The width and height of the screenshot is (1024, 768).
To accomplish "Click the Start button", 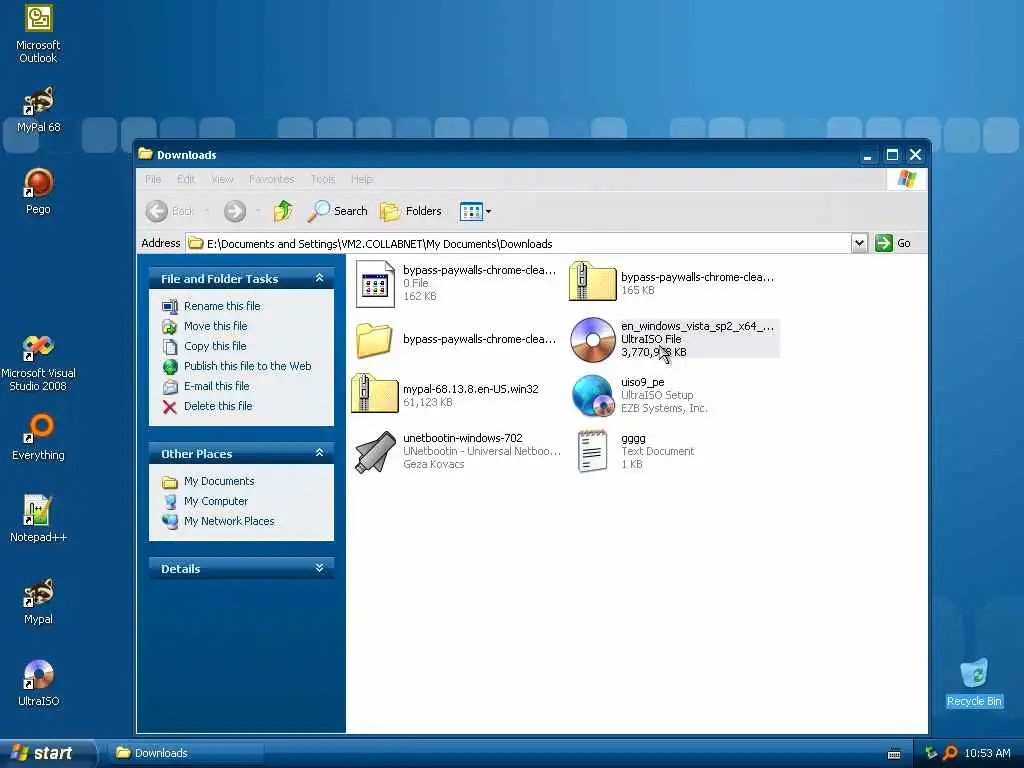I will [47, 753].
